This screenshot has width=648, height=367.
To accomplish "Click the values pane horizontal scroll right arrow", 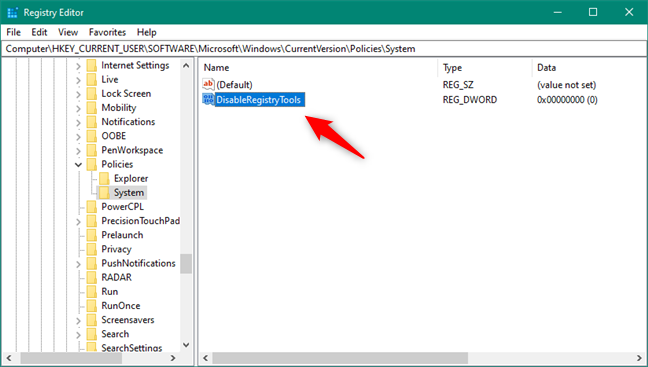I will [639, 358].
